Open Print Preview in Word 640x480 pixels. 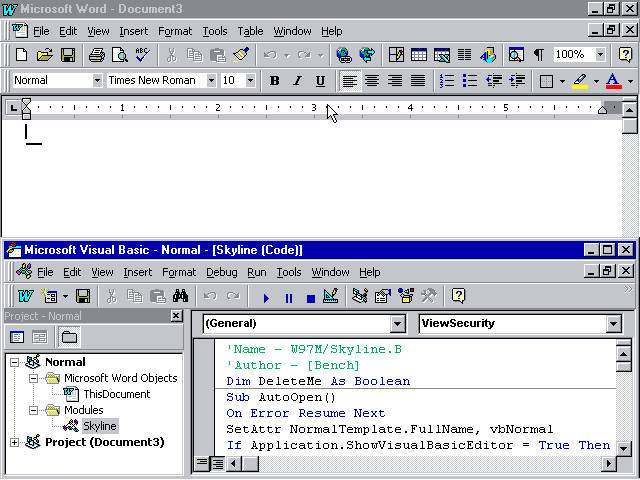click(120, 55)
